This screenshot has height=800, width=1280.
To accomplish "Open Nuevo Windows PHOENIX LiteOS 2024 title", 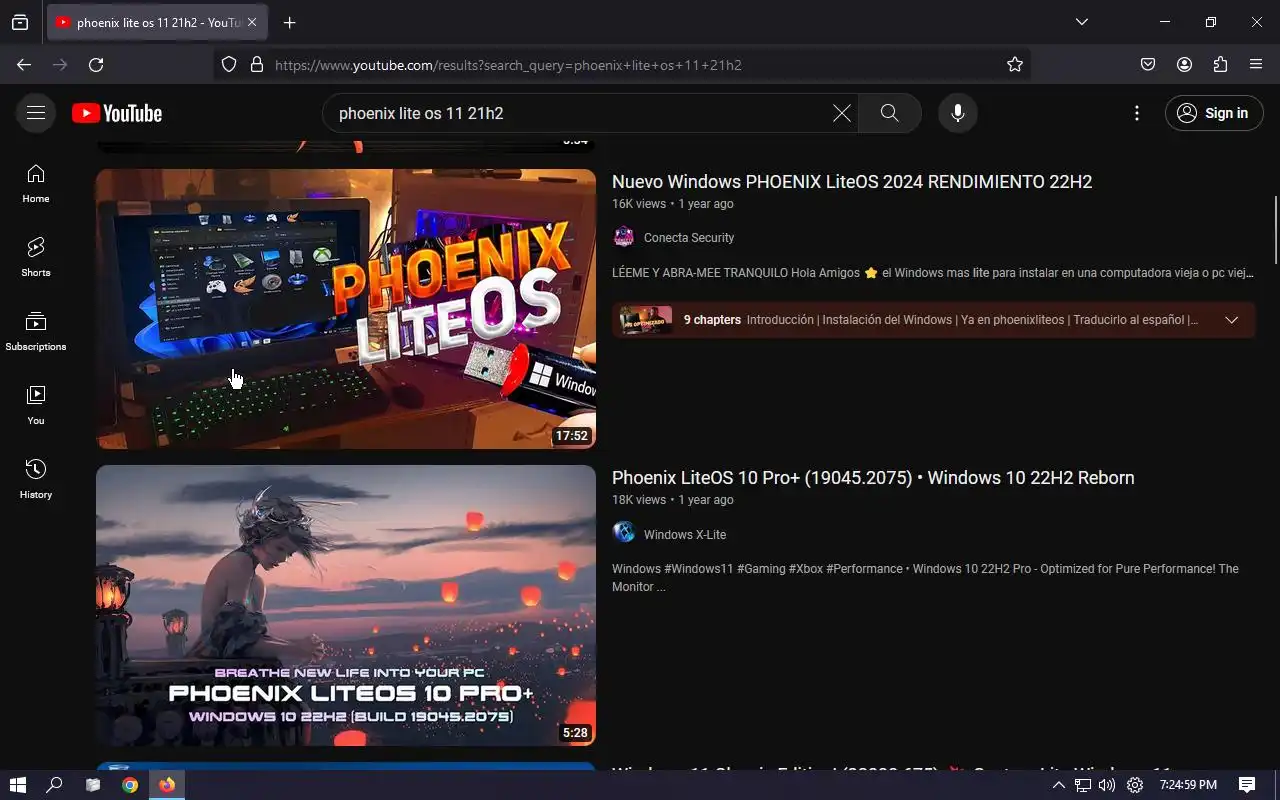I will point(852,182).
